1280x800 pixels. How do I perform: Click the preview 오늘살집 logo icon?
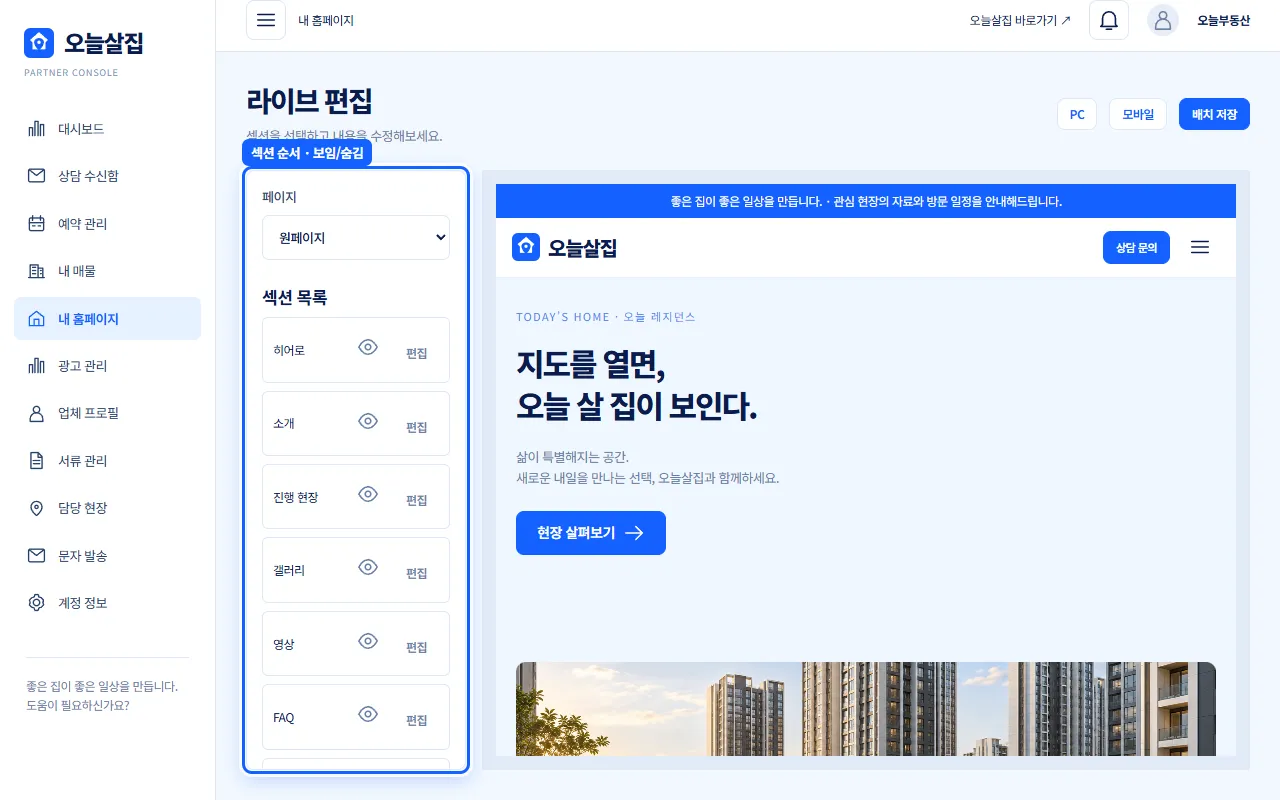[526, 247]
